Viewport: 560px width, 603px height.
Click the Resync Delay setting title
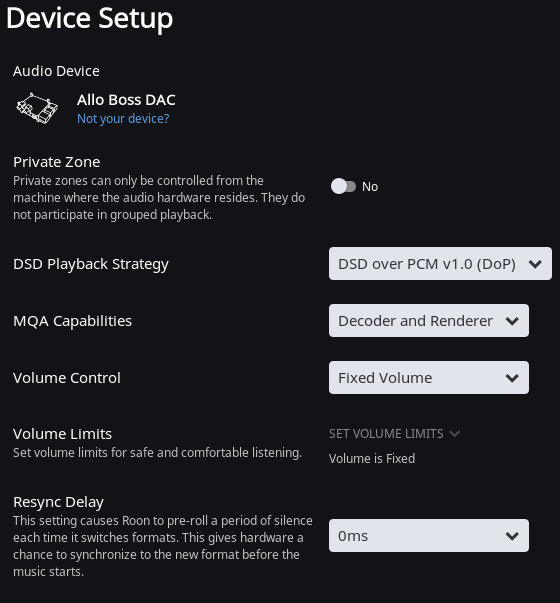coord(58,502)
